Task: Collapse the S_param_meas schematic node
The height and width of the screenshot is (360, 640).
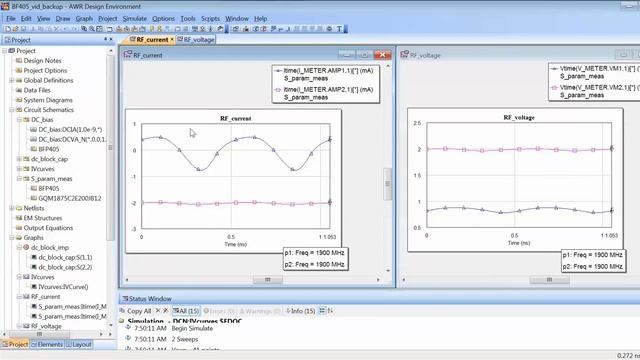Action: pyautogui.click(x=19, y=179)
